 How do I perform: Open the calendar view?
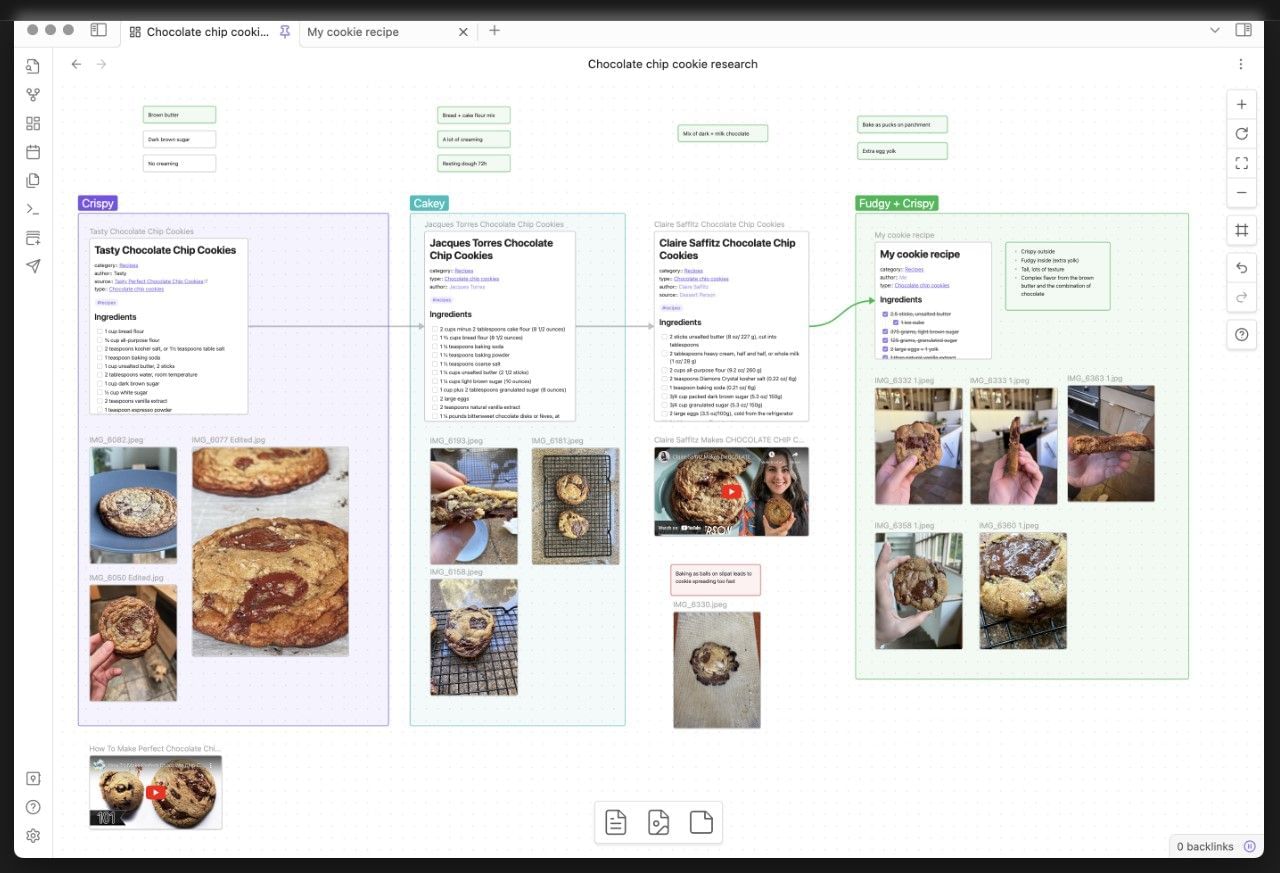(33, 151)
